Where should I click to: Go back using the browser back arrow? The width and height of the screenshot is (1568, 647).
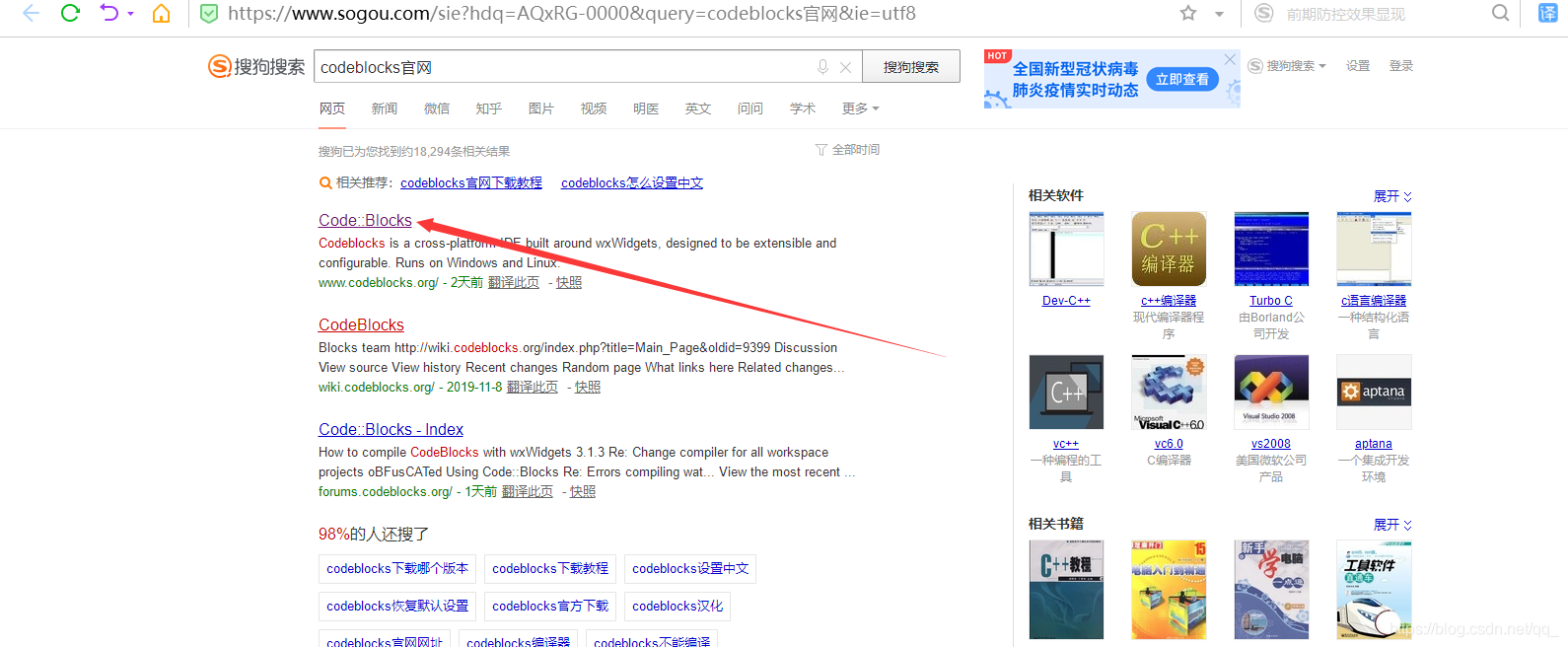pyautogui.click(x=31, y=14)
